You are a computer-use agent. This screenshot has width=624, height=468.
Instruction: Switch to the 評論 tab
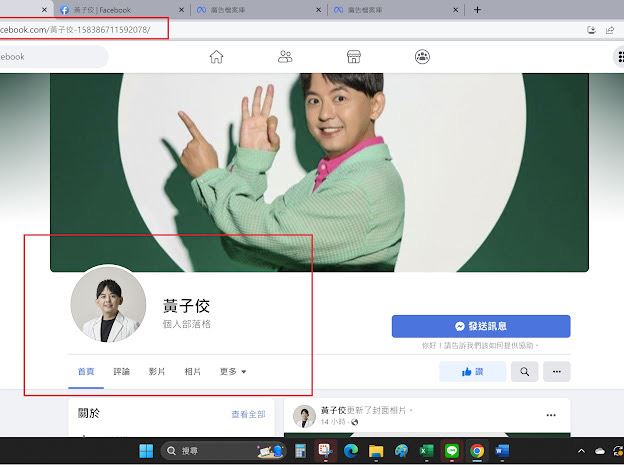[121, 372]
